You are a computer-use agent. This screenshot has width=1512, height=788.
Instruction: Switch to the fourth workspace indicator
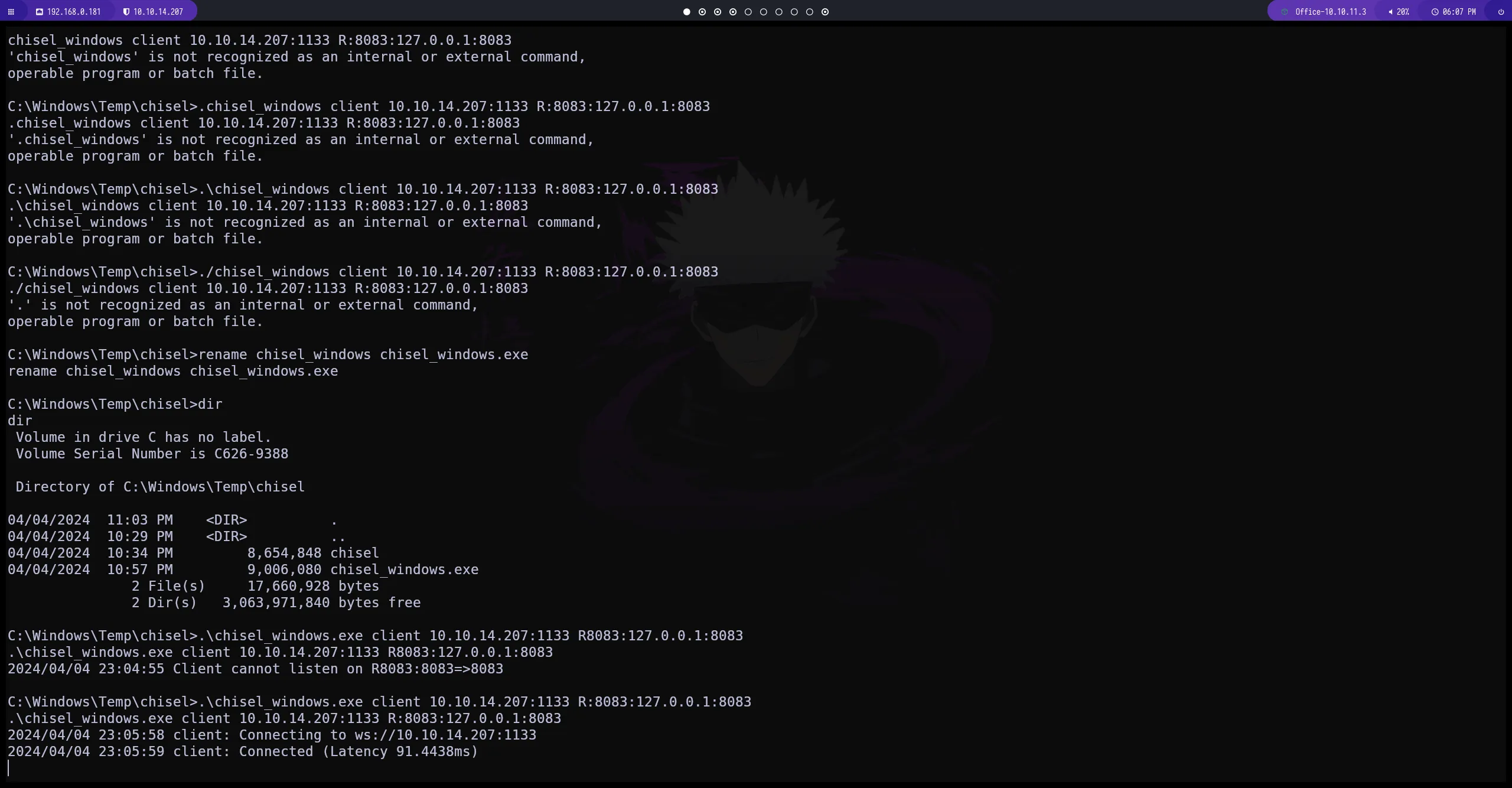pos(733,12)
